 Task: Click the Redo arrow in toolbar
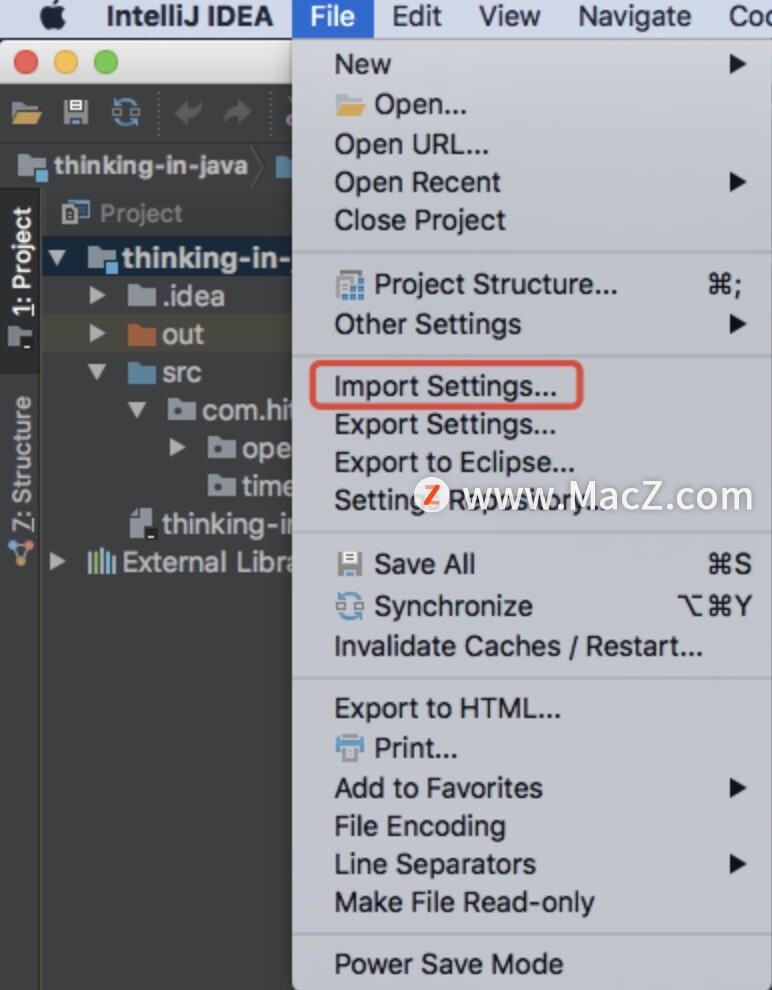click(x=237, y=113)
